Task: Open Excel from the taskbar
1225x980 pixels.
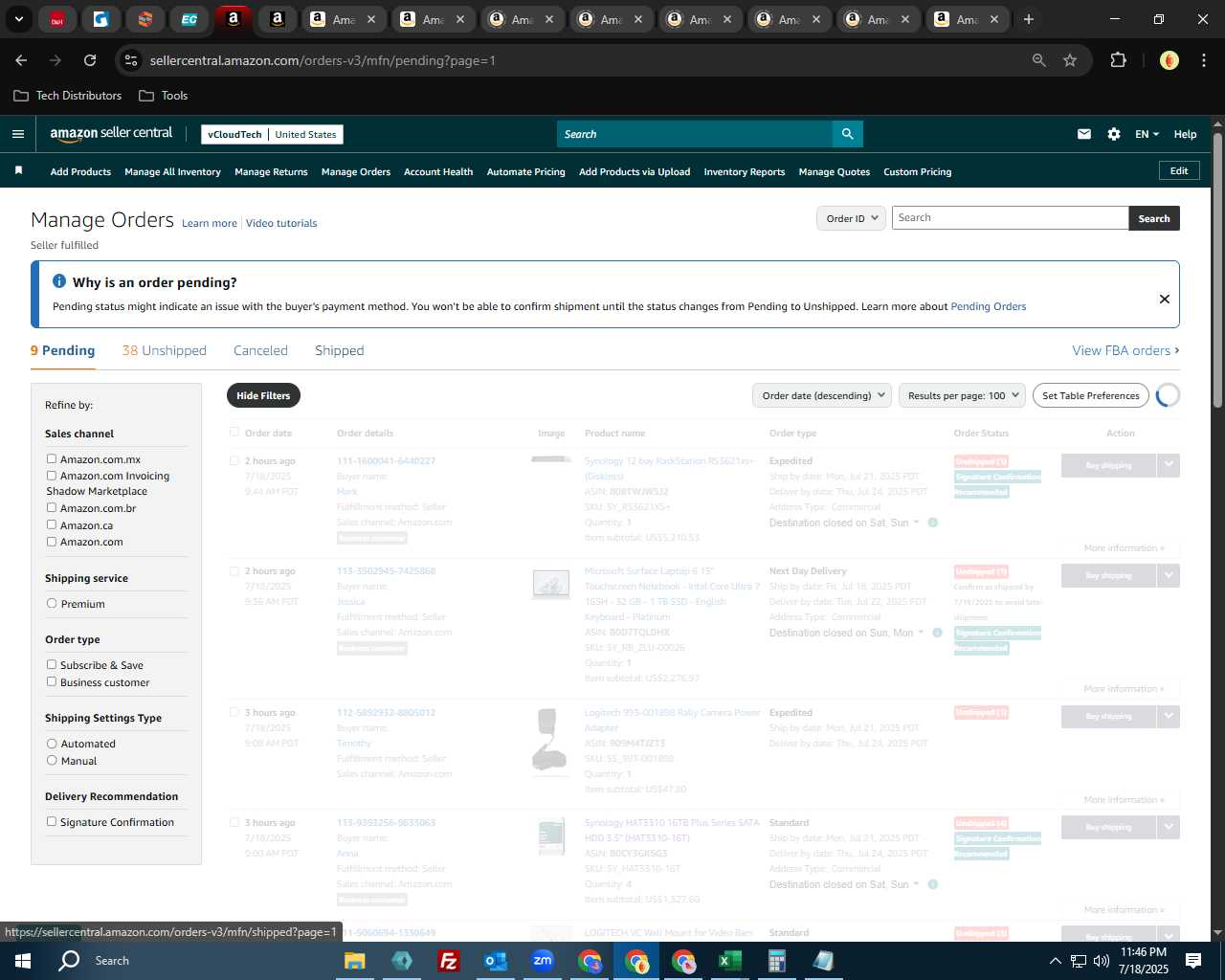Action: pyautogui.click(x=729, y=961)
